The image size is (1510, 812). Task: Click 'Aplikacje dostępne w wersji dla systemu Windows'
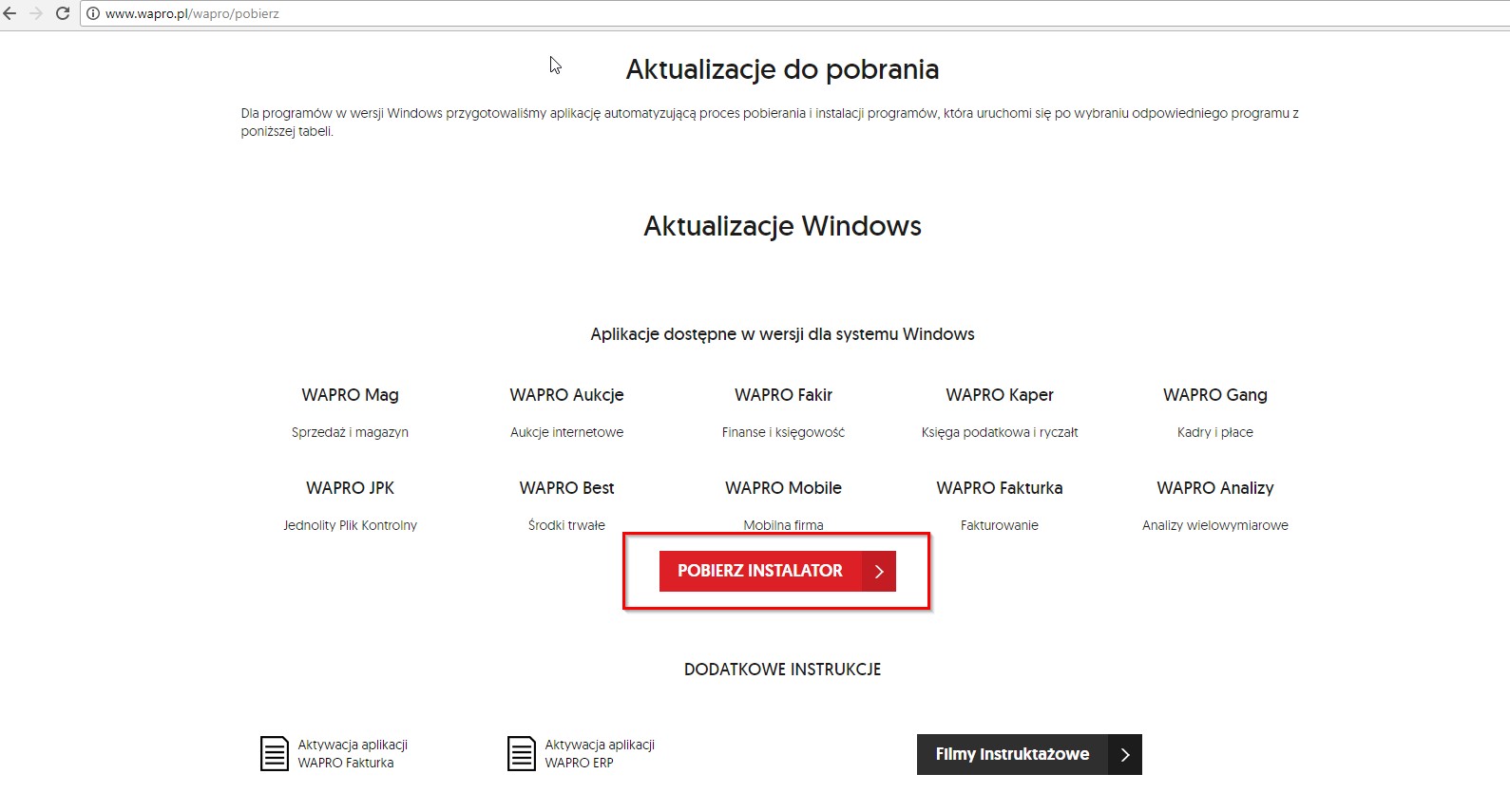point(782,334)
